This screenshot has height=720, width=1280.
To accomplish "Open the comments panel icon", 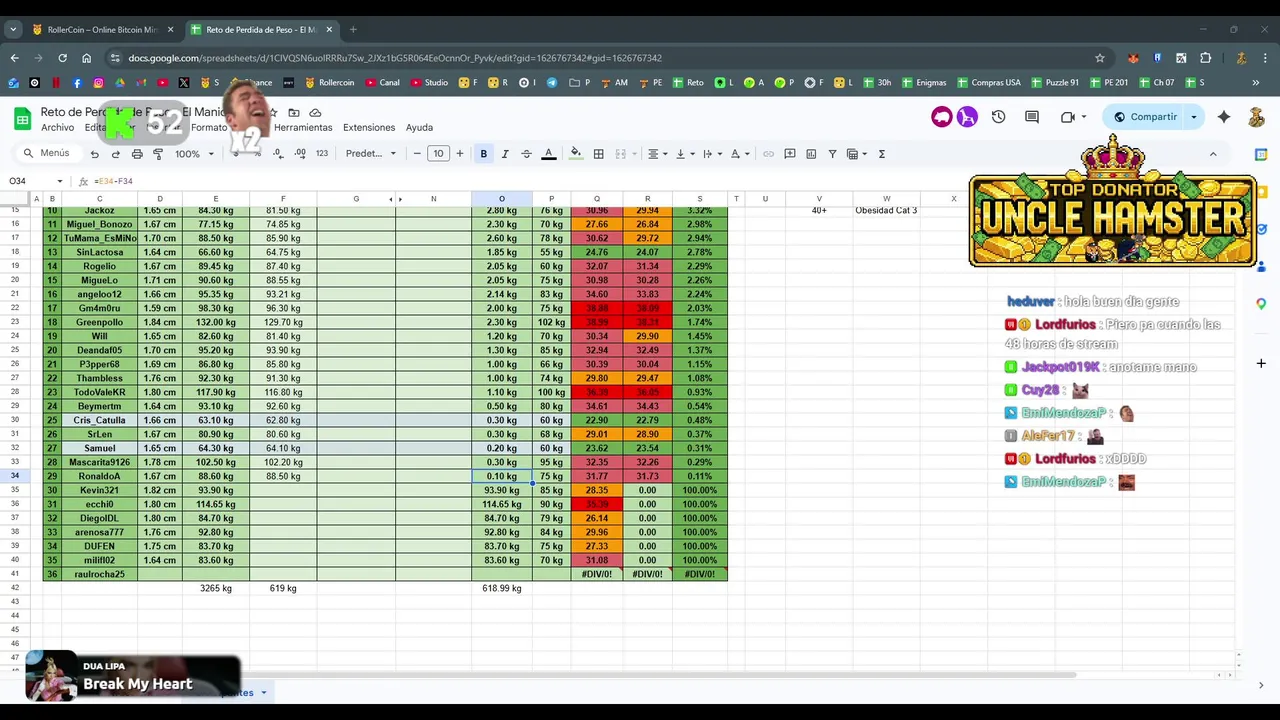I will click(1032, 117).
